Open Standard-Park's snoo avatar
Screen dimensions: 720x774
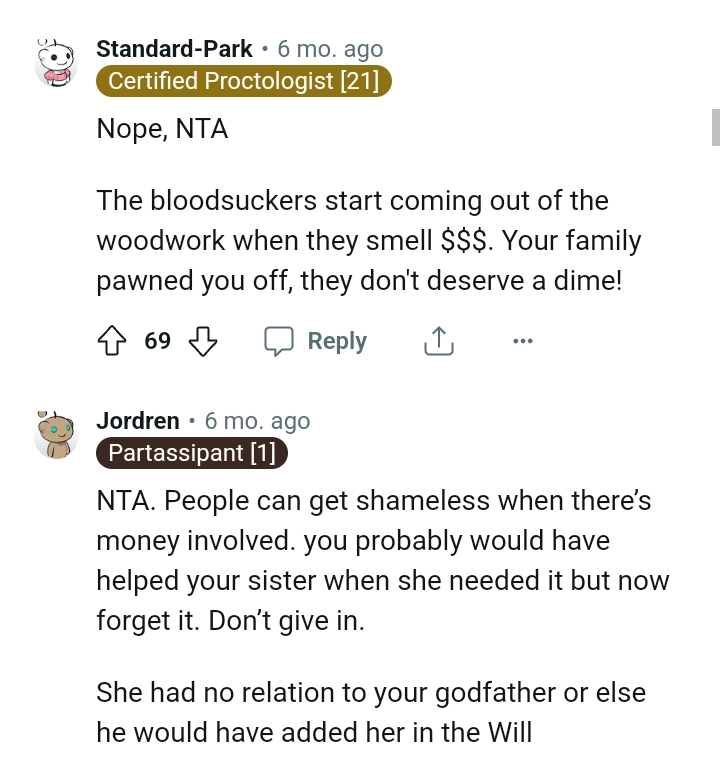click(56, 62)
